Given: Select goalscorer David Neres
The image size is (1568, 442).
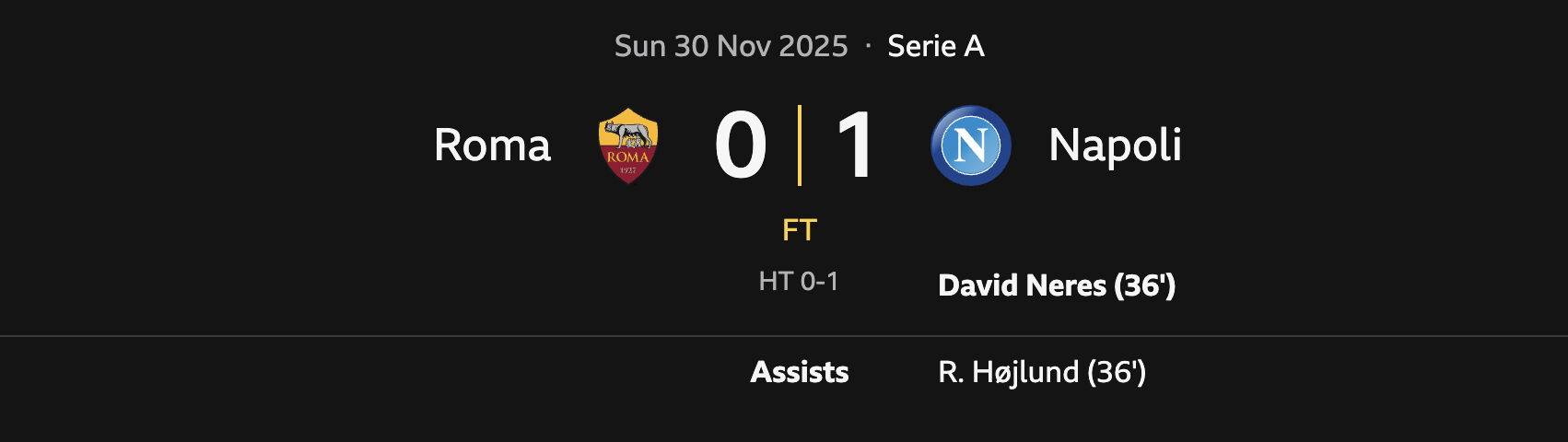Looking at the screenshot, I should 1022,285.
